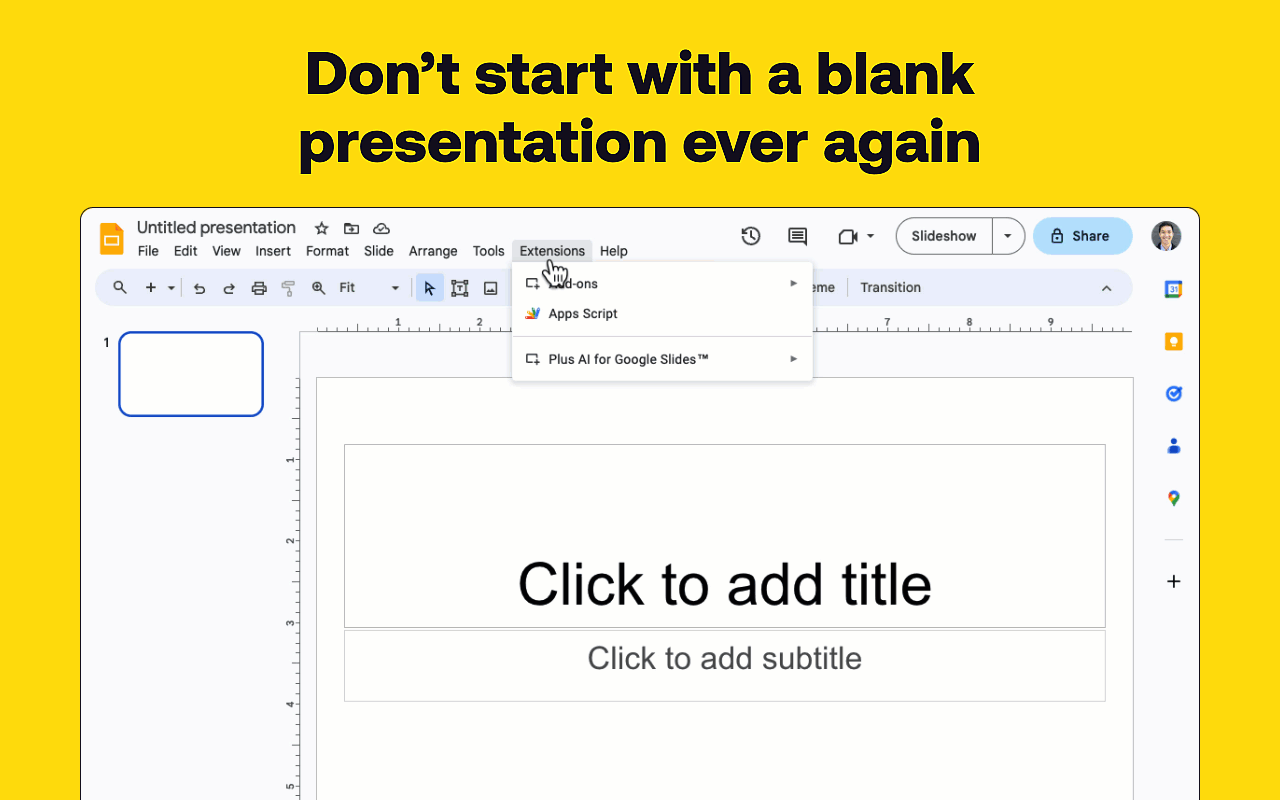The width and height of the screenshot is (1280, 800).
Task: Expand the Add-ons submenu
Action: 662,284
